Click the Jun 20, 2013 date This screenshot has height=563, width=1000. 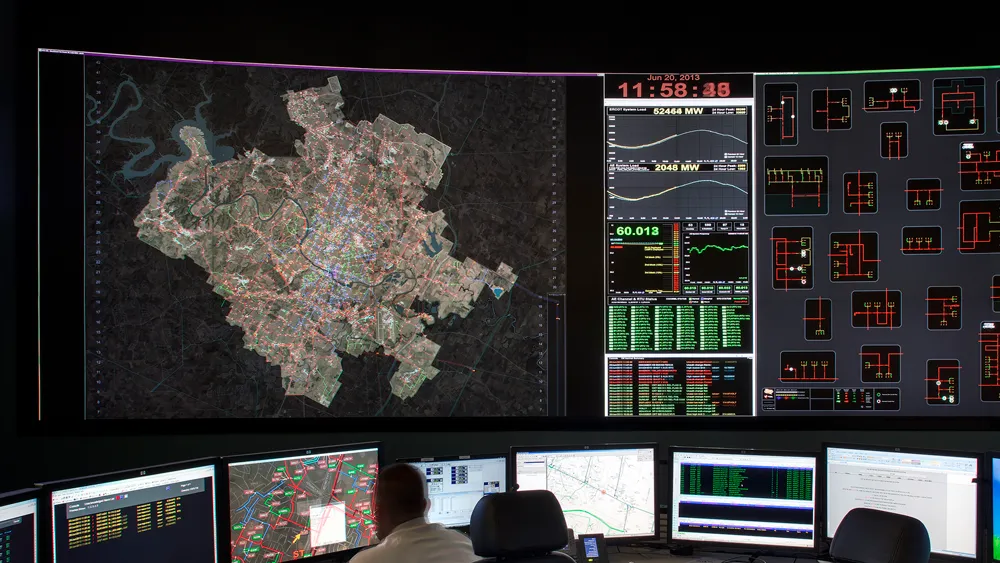[x=672, y=77]
